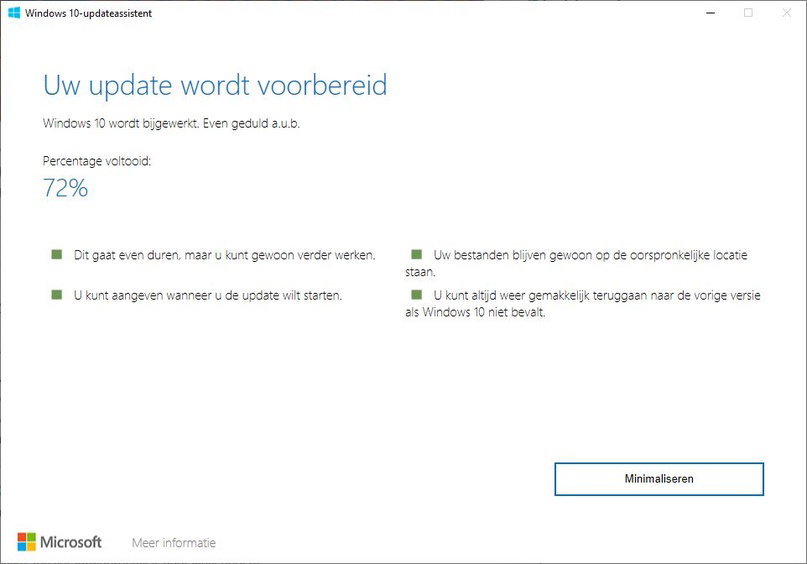The image size is (807, 564).
Task: Click the green bullet beside 'U kunt aangeven'
Action: point(57,294)
